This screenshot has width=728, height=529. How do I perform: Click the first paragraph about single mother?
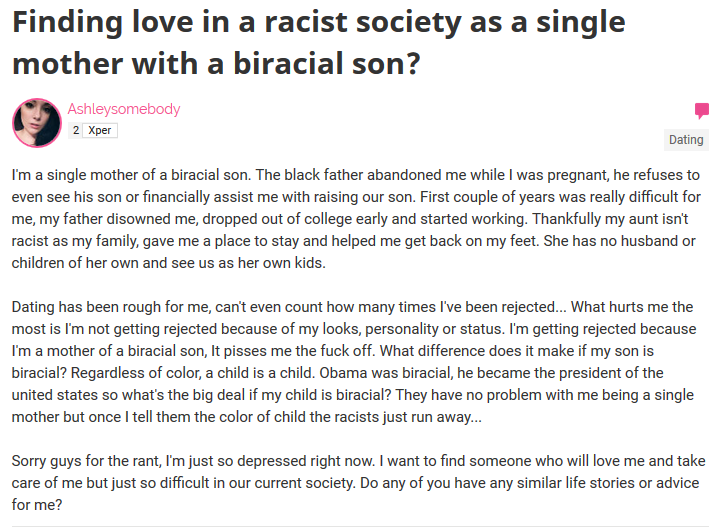tap(356, 219)
